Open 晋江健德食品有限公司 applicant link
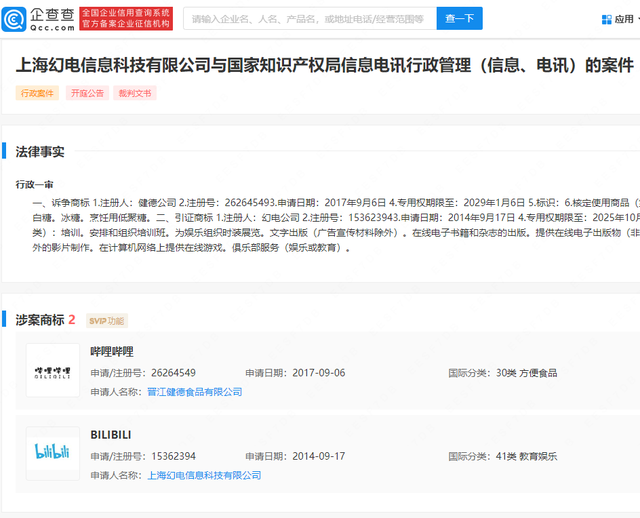640x518 pixels. point(195,392)
